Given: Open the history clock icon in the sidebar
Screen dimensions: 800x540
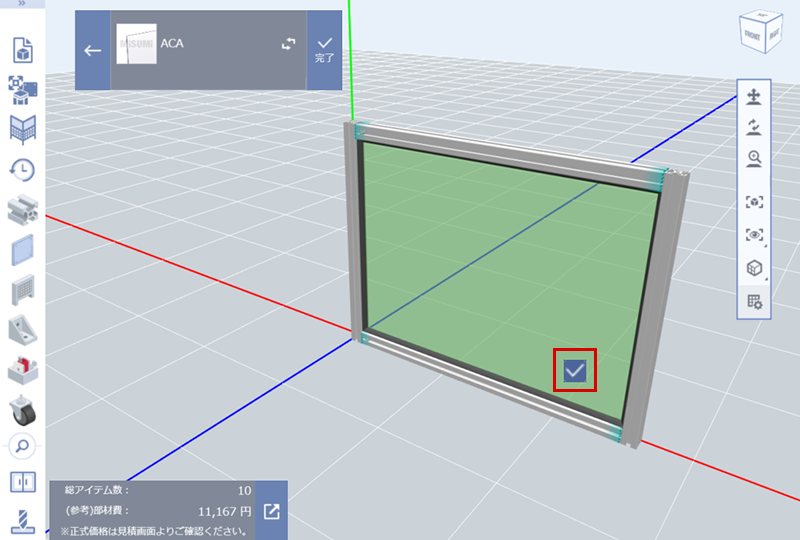Looking at the screenshot, I should pos(22,169).
